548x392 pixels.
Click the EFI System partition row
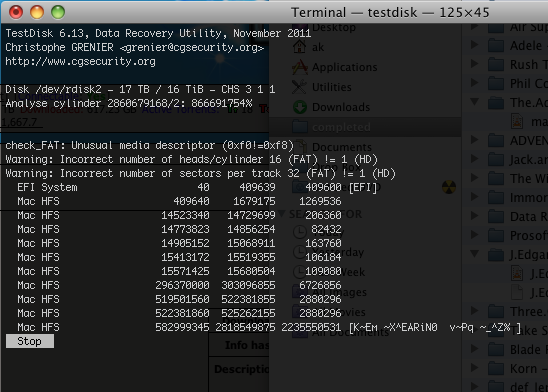click(197, 188)
